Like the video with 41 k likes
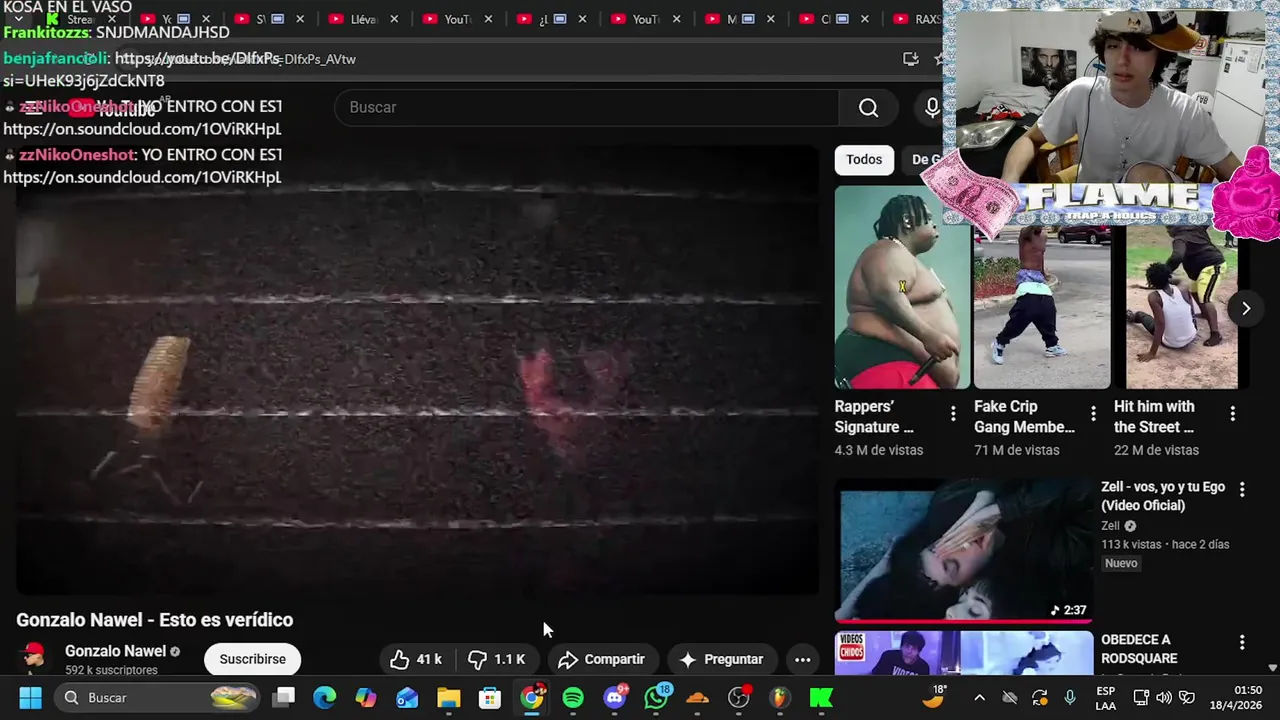Screen dimensions: 1280x720 (x=417, y=659)
